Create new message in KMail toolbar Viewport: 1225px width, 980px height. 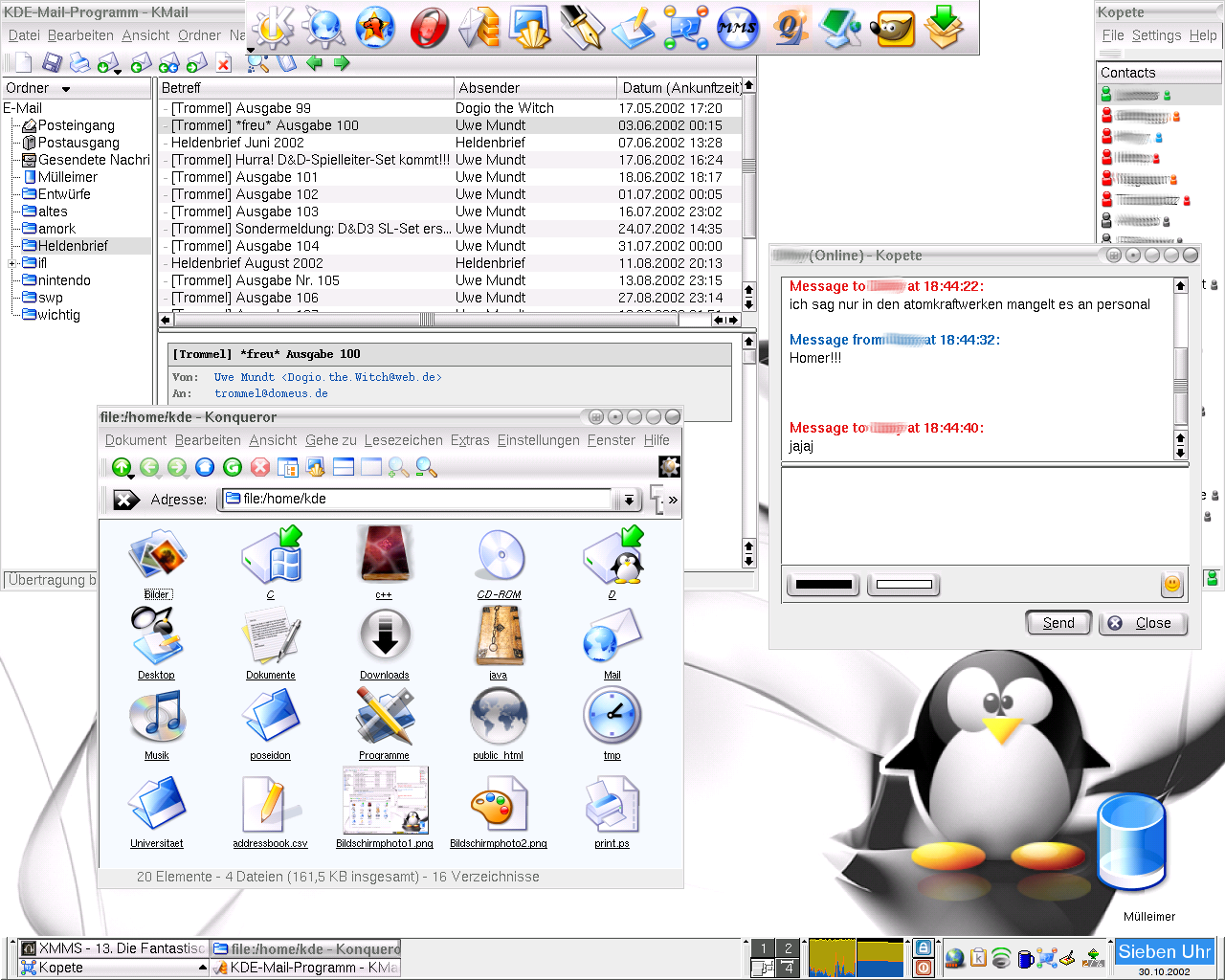(x=23, y=63)
